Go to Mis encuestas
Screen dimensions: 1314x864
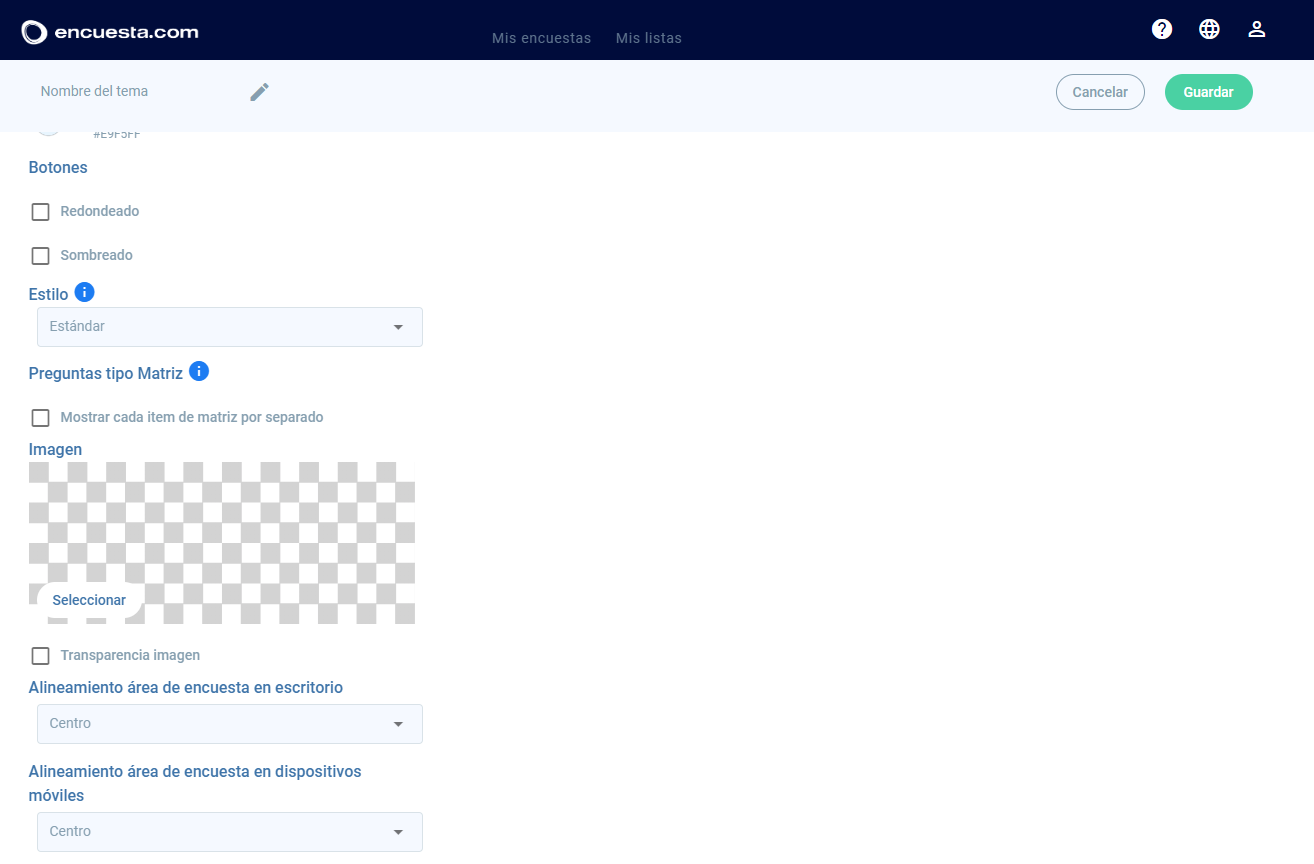coord(541,38)
